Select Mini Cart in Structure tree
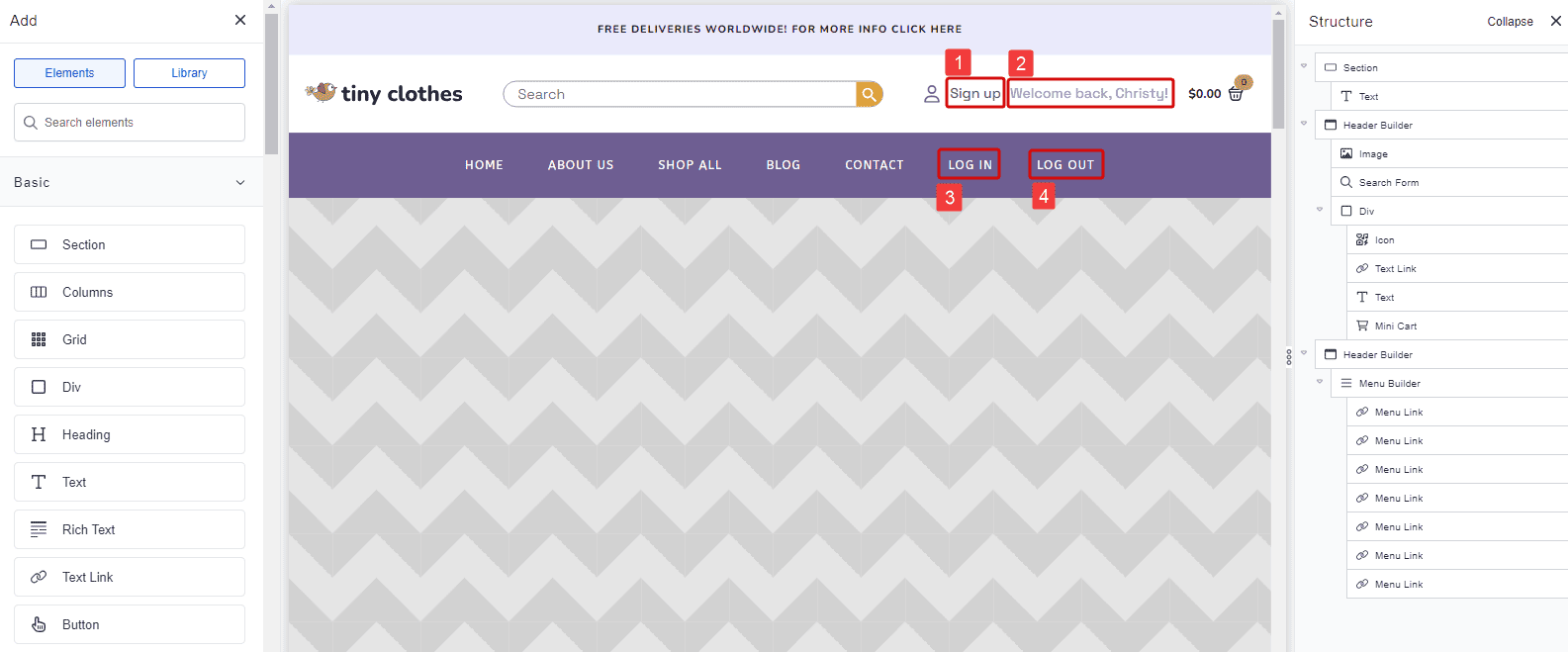 point(1395,326)
